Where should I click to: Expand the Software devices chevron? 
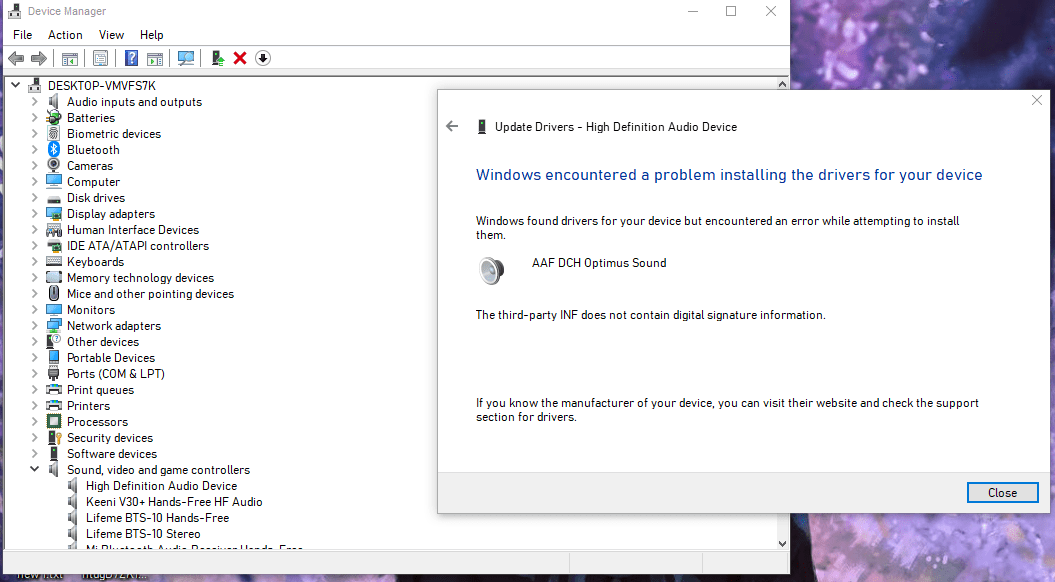coord(34,454)
